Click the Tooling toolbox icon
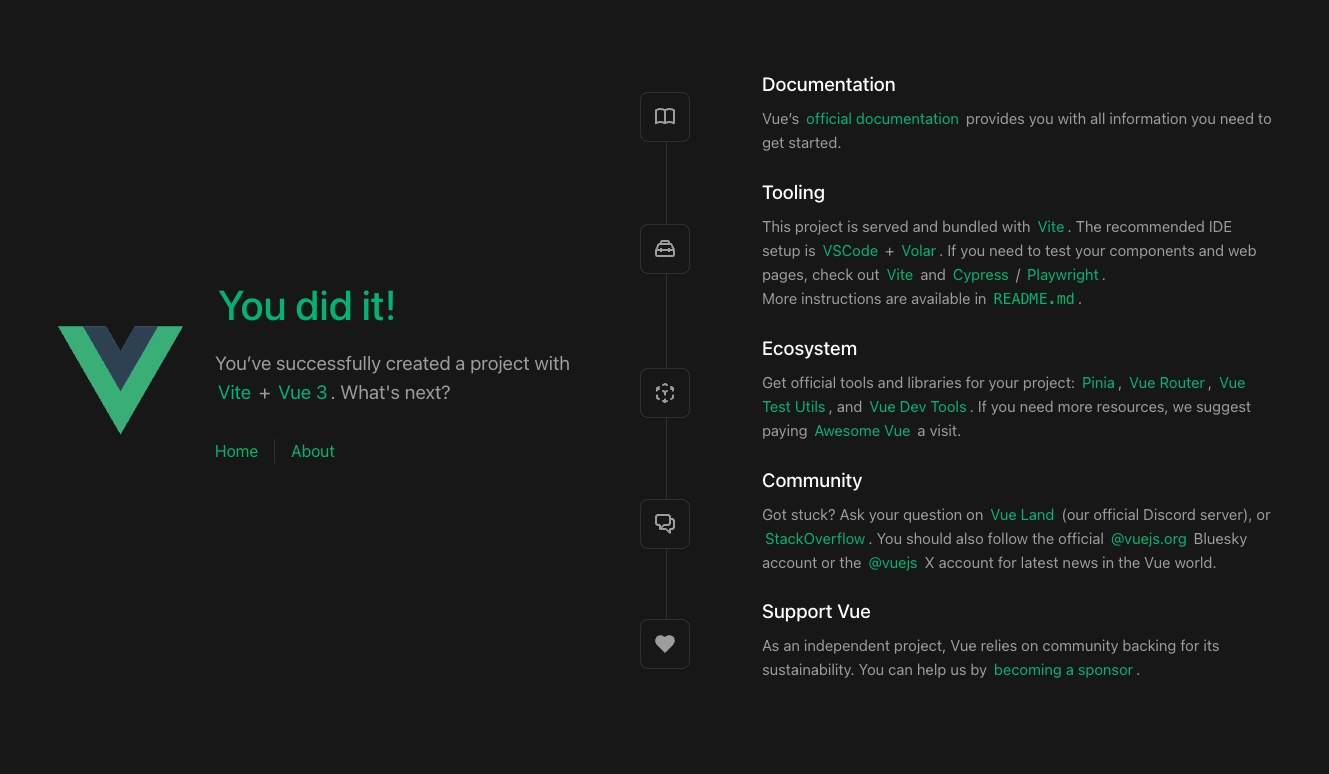The image size is (1329, 774). 665,249
